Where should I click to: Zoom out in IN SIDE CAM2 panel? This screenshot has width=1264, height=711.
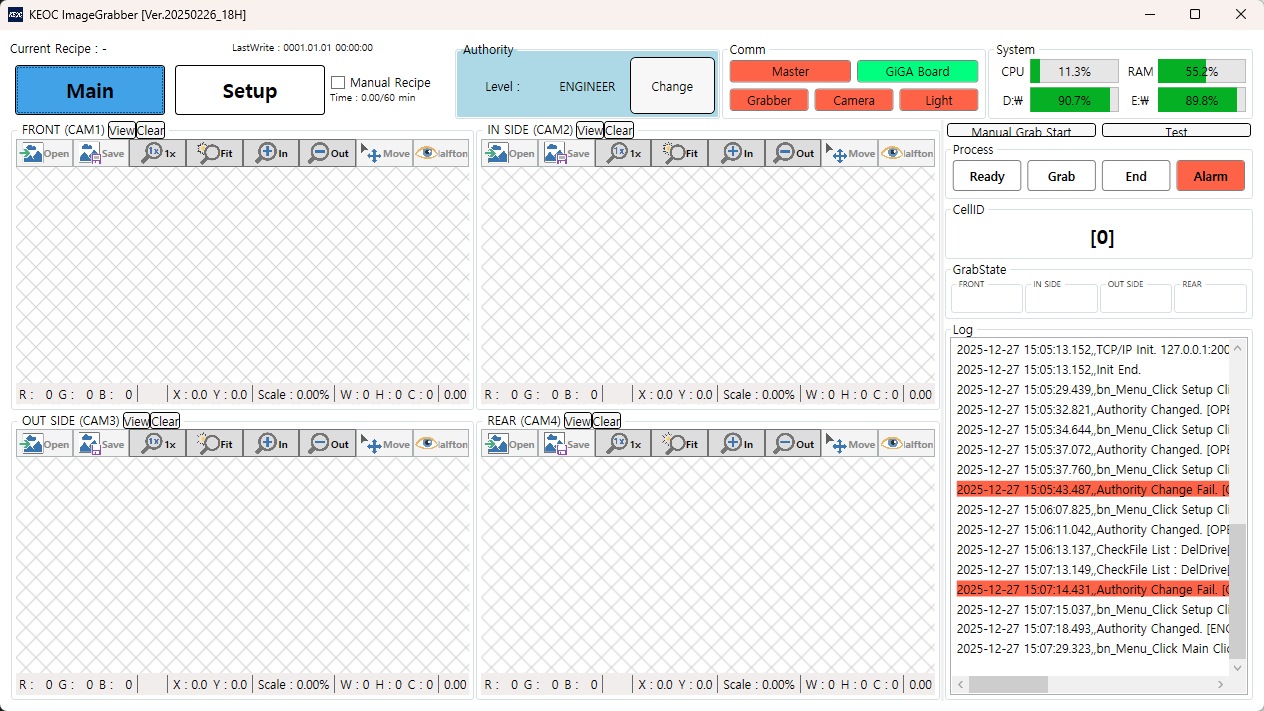(793, 153)
